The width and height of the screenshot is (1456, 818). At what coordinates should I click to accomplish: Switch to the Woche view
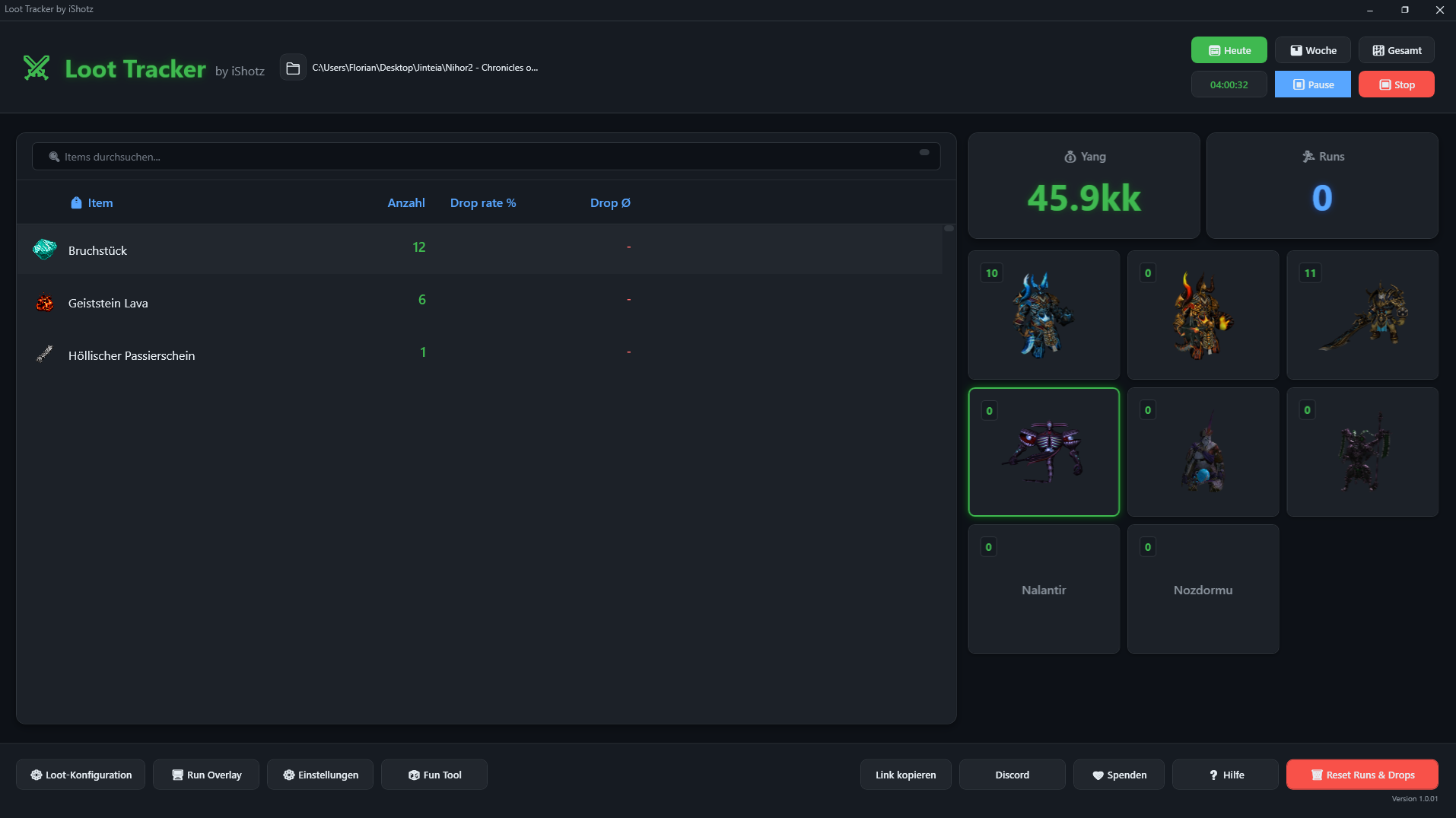point(1311,49)
